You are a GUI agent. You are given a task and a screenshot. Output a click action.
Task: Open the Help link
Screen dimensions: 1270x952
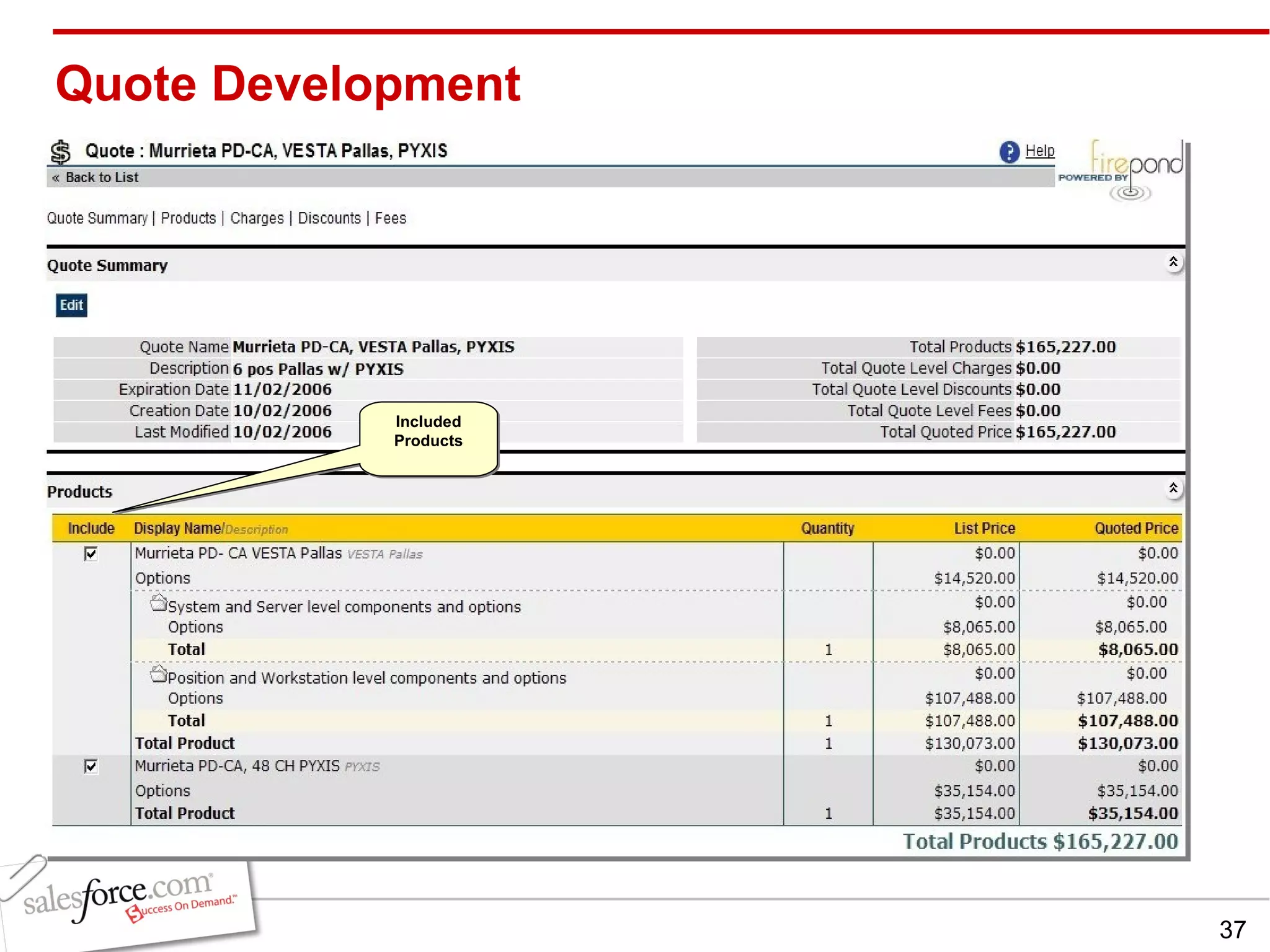click(x=1039, y=151)
